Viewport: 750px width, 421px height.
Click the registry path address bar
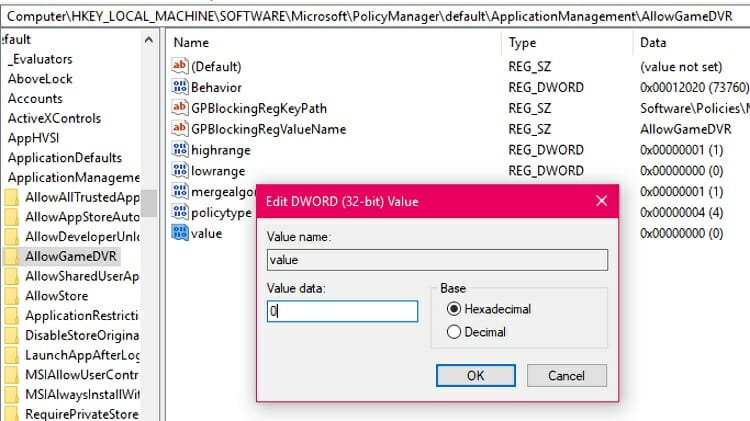pyautogui.click(x=375, y=16)
